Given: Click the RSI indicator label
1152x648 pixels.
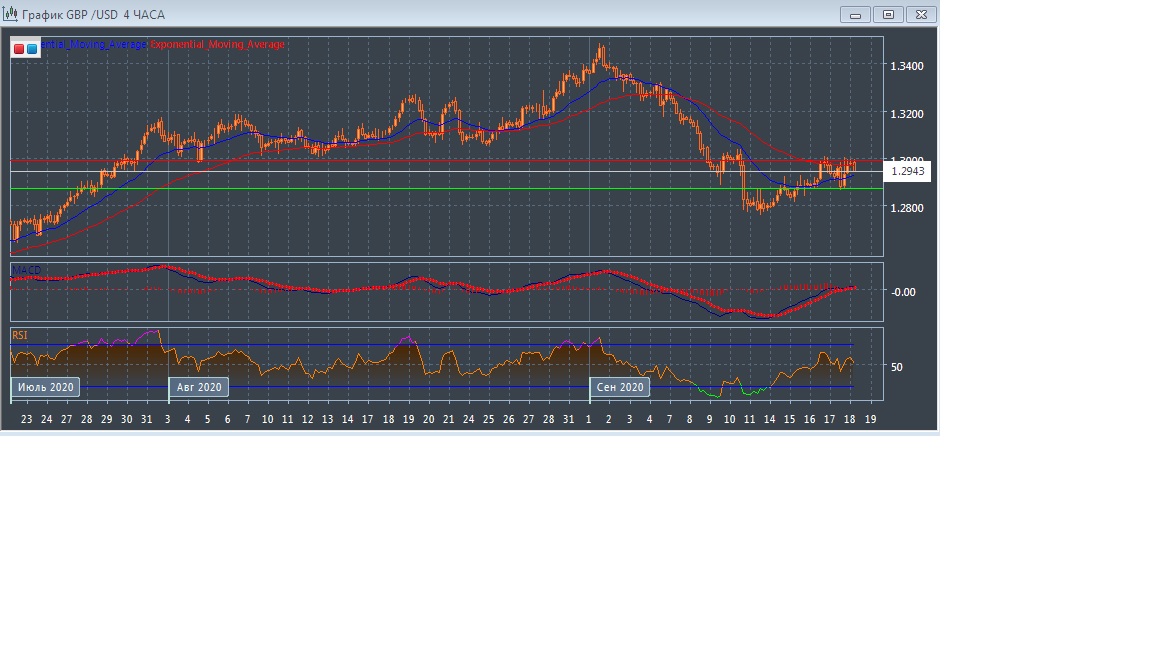Looking at the screenshot, I should [19, 334].
